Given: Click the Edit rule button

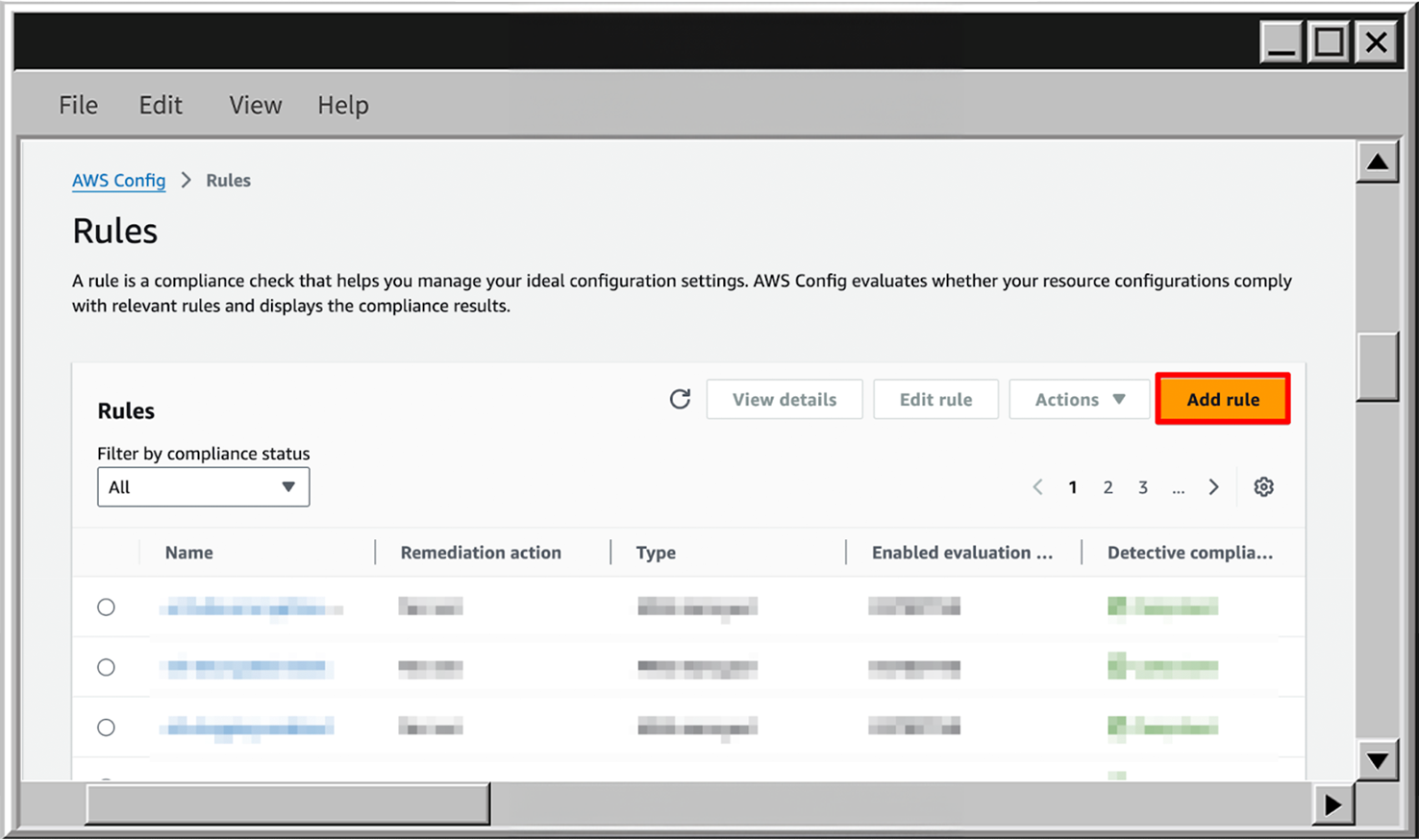Looking at the screenshot, I should [x=935, y=399].
